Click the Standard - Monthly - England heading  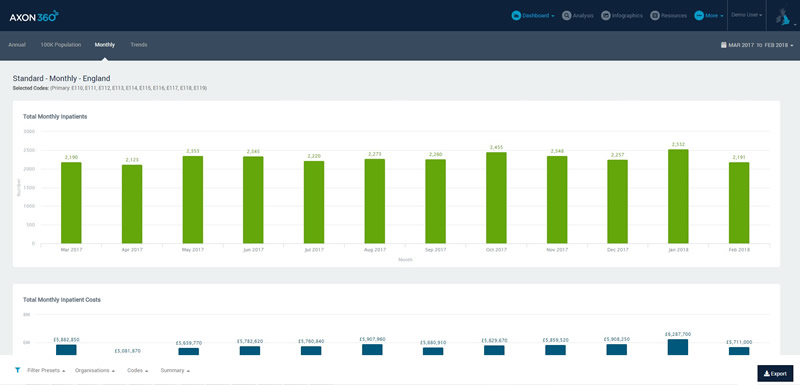click(x=62, y=79)
